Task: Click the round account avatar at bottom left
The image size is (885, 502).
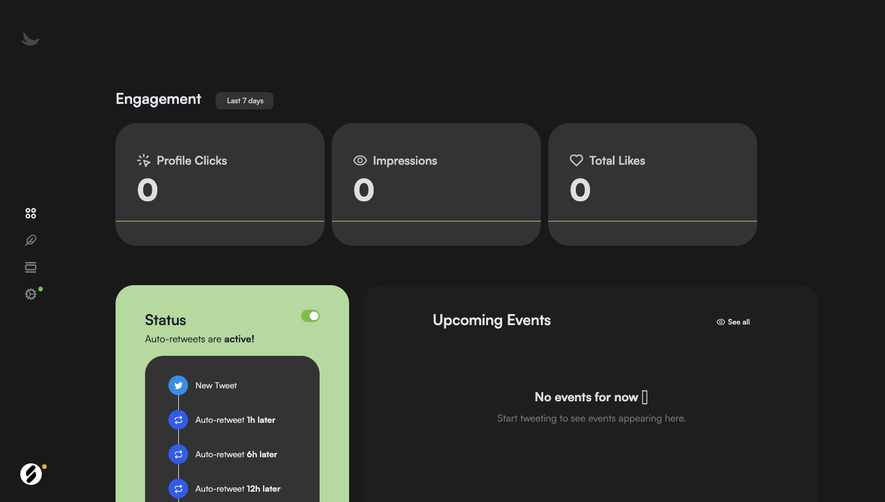Action: 31,474
